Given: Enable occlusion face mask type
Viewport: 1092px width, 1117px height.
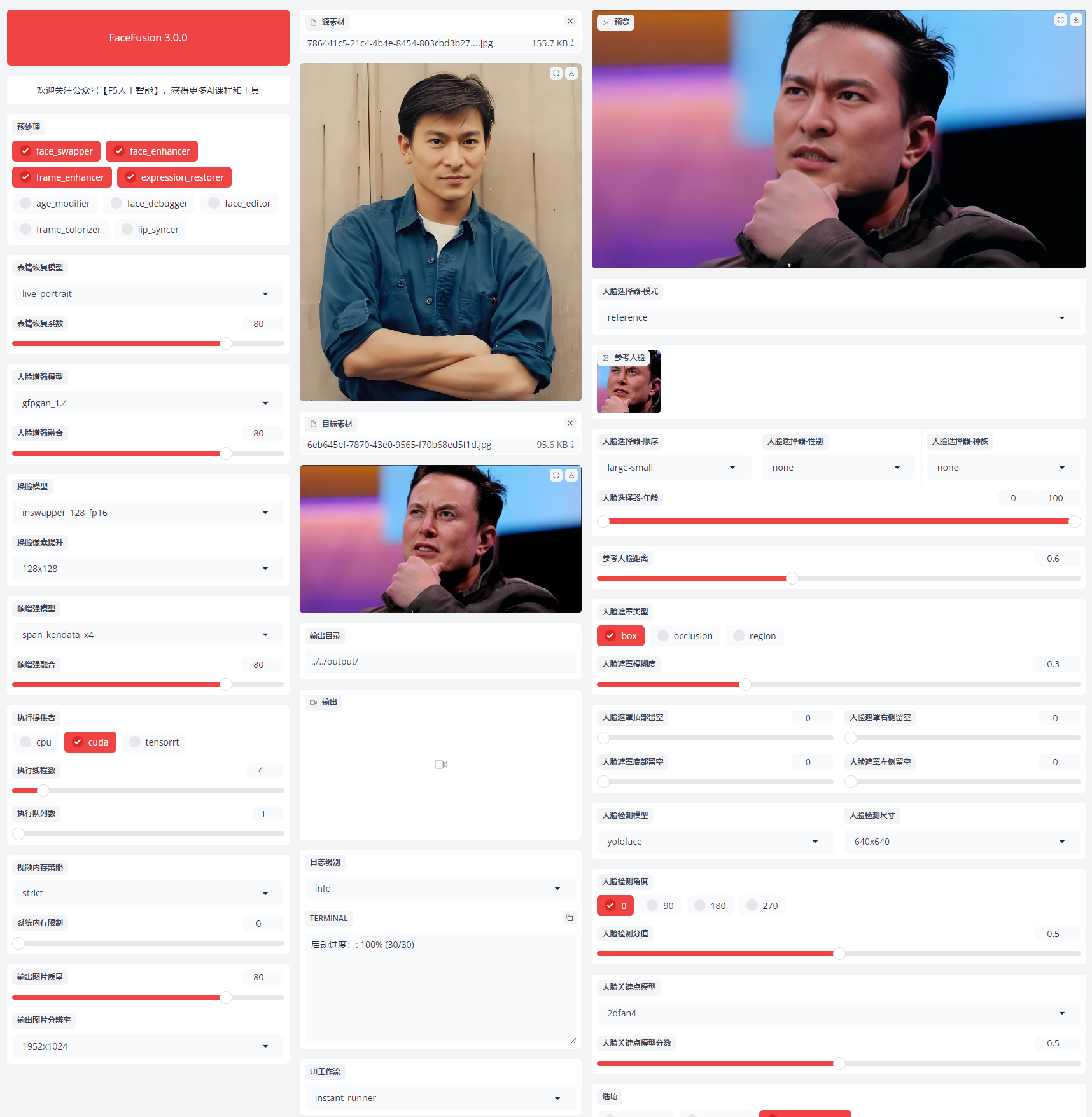Looking at the screenshot, I should (x=685, y=636).
